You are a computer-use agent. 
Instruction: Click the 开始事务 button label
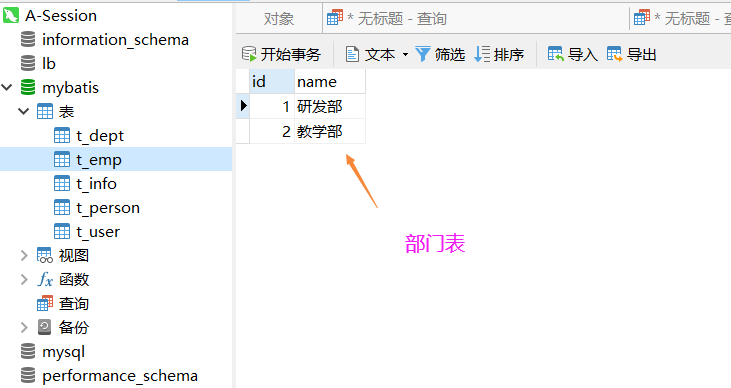point(290,55)
